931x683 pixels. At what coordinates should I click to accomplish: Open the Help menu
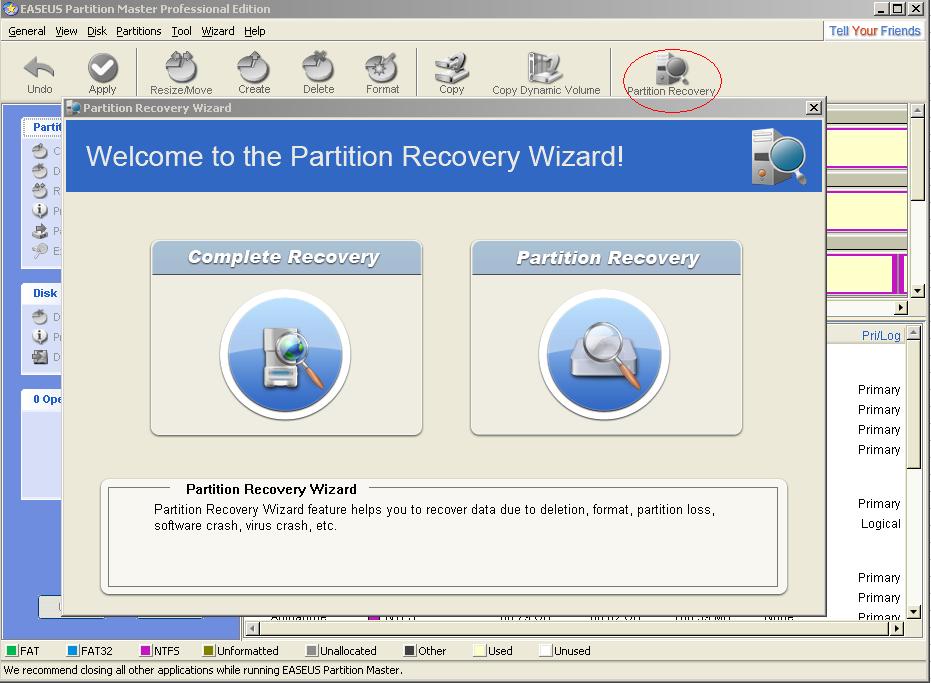(254, 31)
